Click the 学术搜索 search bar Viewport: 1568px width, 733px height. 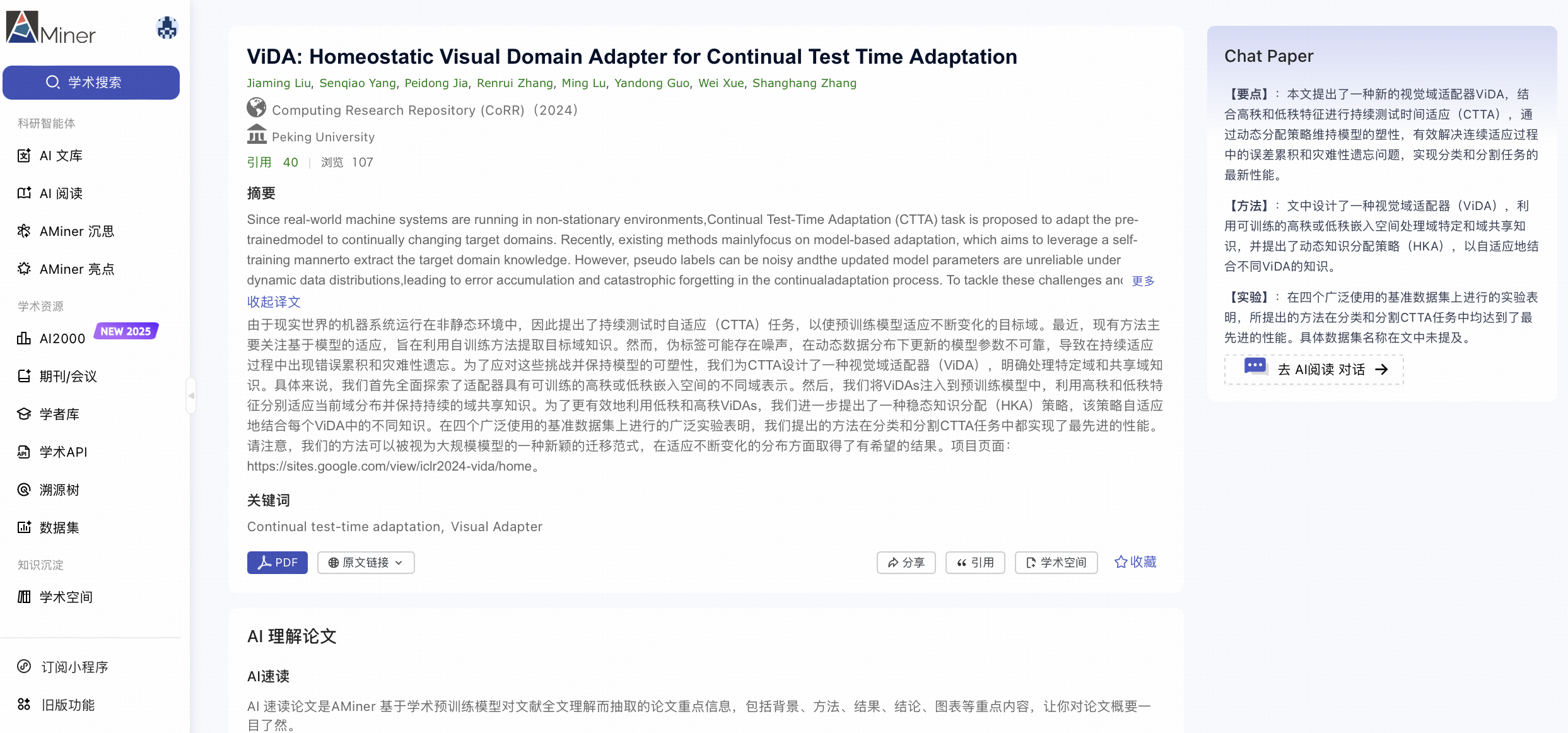tap(91, 83)
